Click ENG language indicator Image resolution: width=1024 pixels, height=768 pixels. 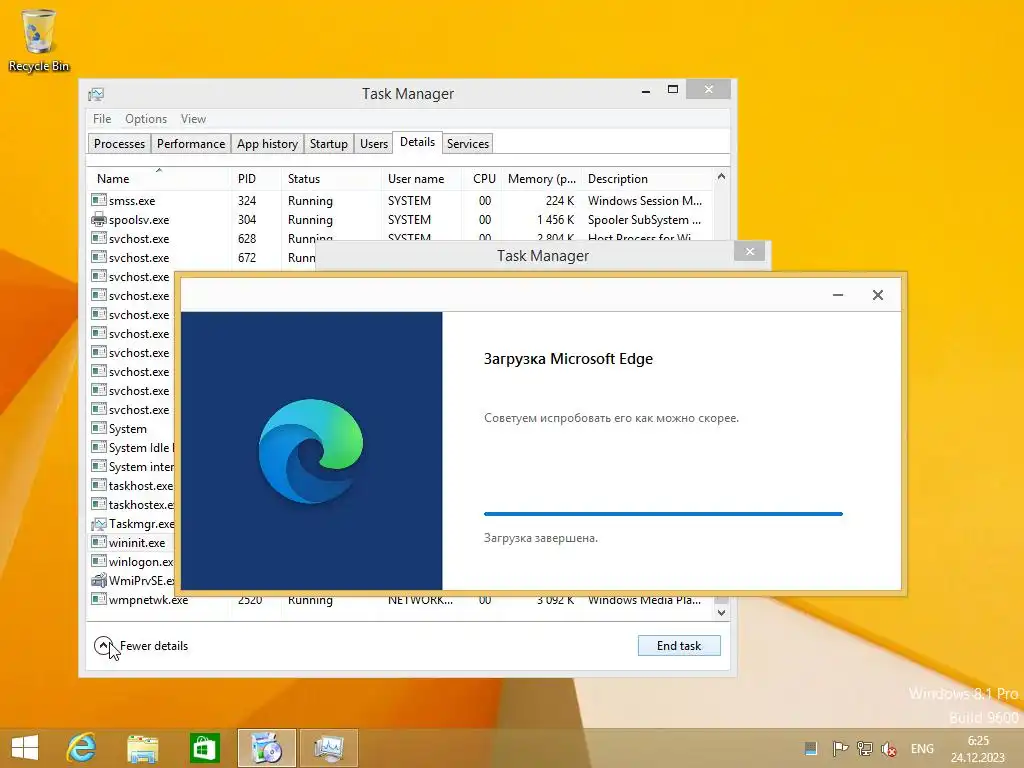(x=922, y=749)
